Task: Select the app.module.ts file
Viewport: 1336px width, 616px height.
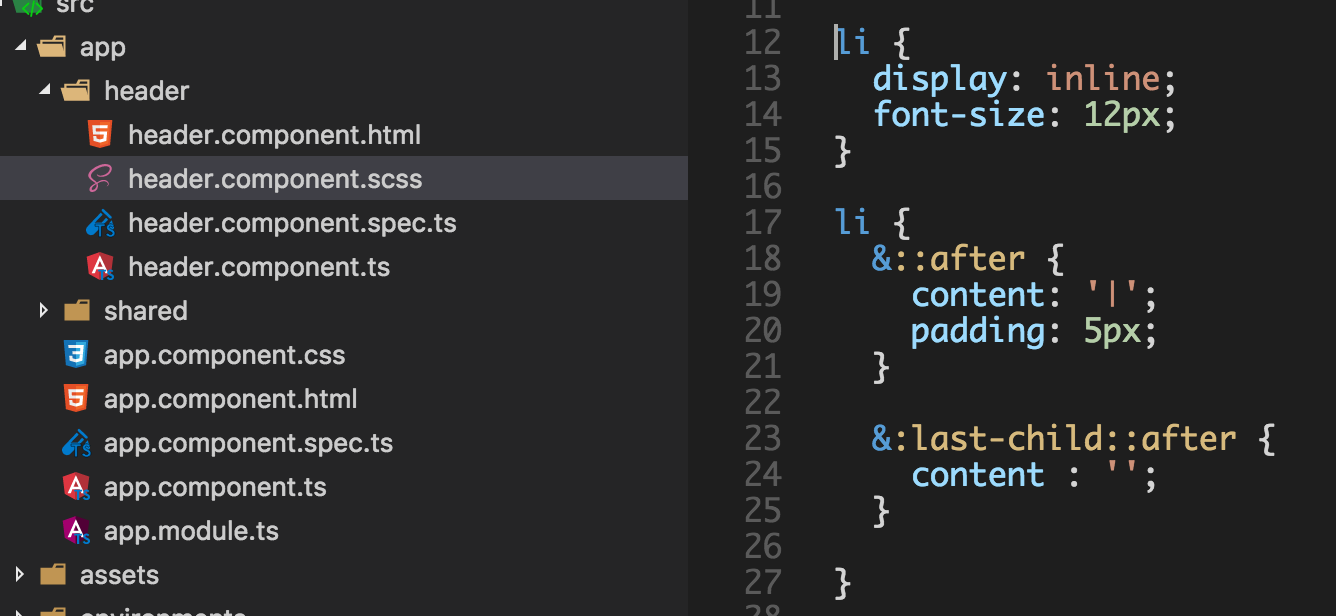Action: [191, 530]
